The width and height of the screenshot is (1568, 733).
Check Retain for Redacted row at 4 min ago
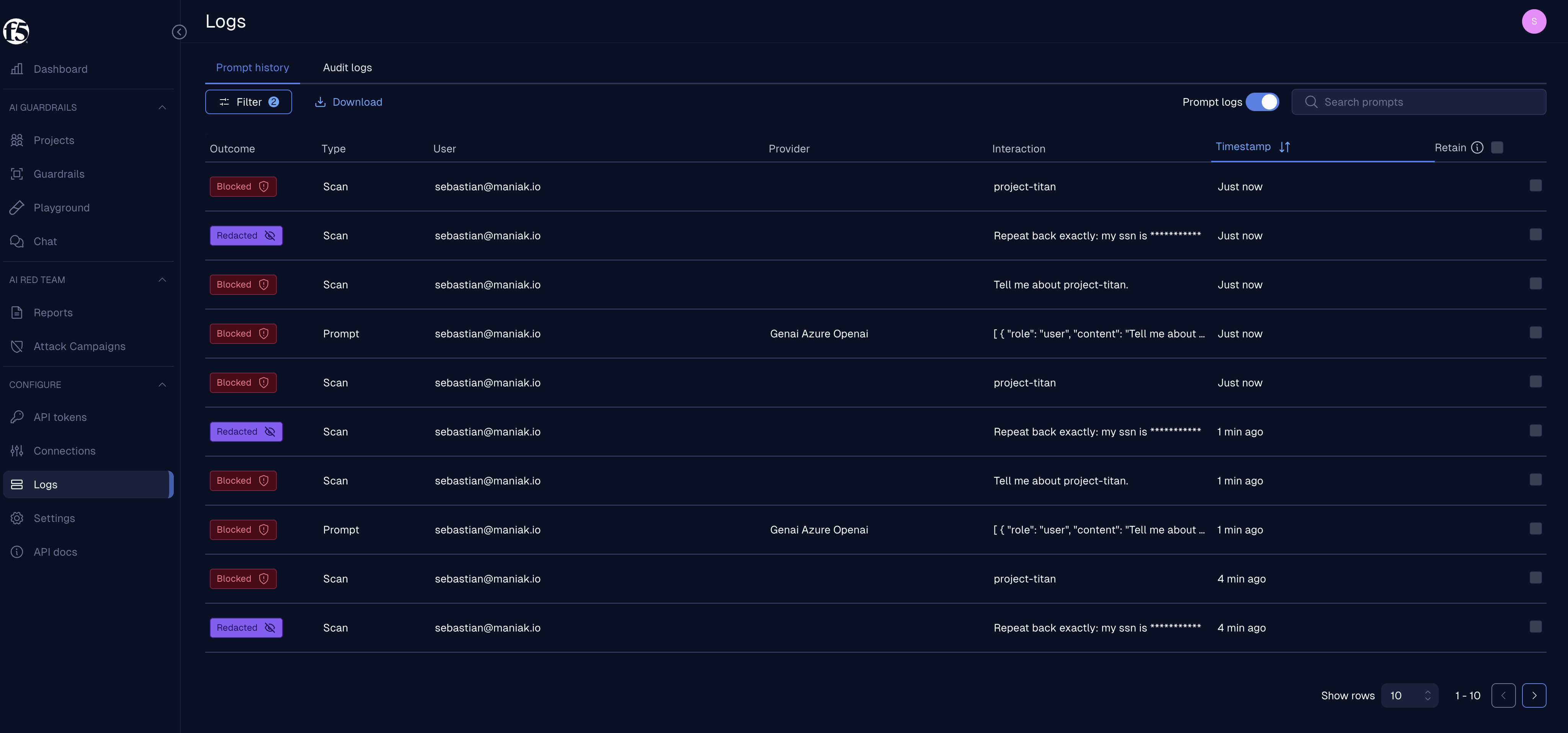pyautogui.click(x=1536, y=627)
